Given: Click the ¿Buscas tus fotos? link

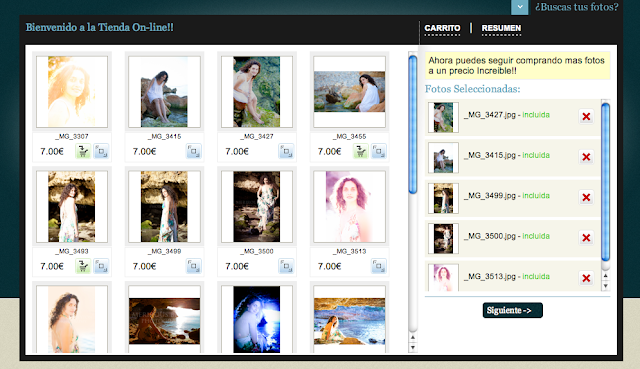Looking at the screenshot, I should click(x=576, y=7).
